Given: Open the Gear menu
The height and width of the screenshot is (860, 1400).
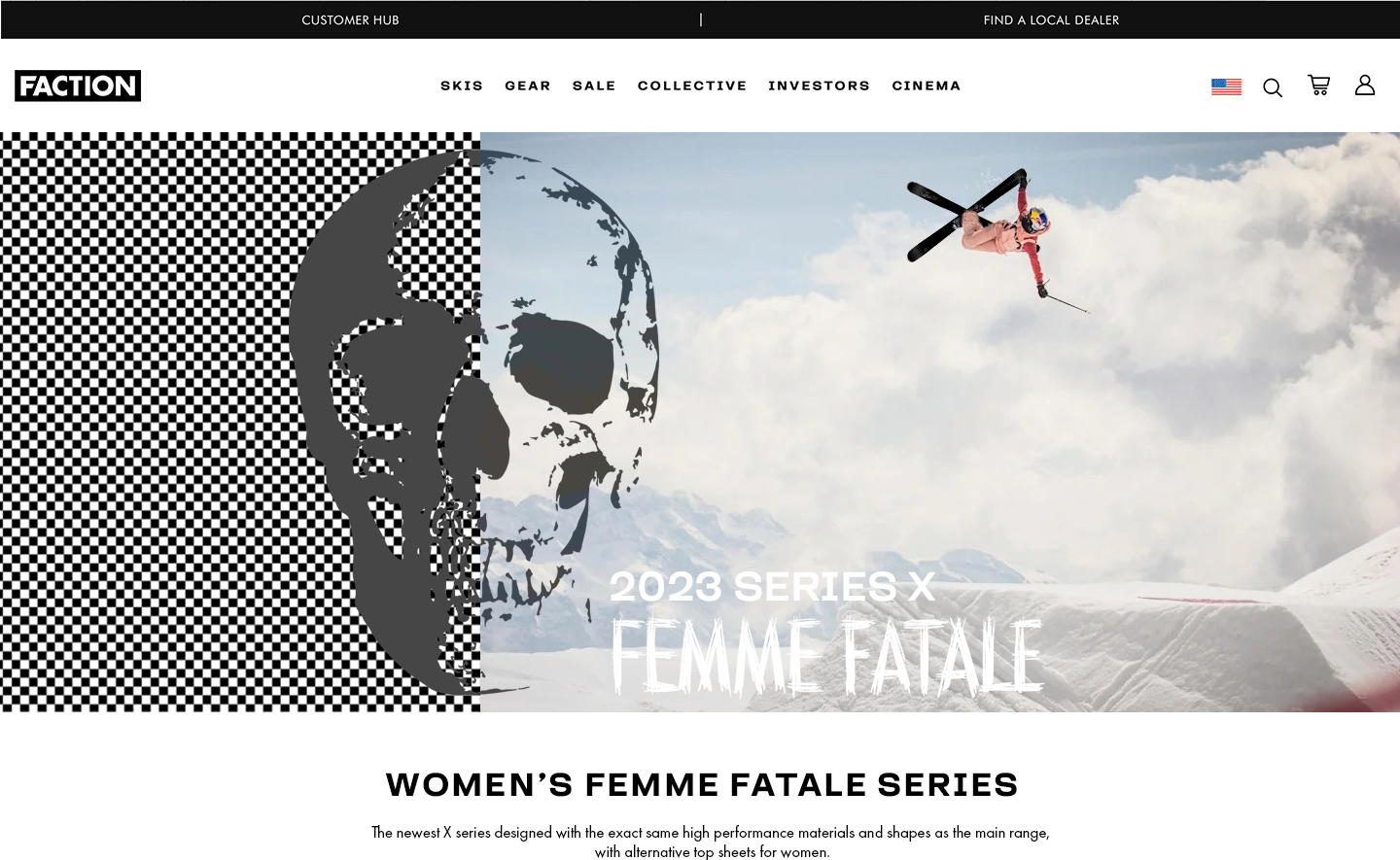Looking at the screenshot, I should tap(528, 86).
